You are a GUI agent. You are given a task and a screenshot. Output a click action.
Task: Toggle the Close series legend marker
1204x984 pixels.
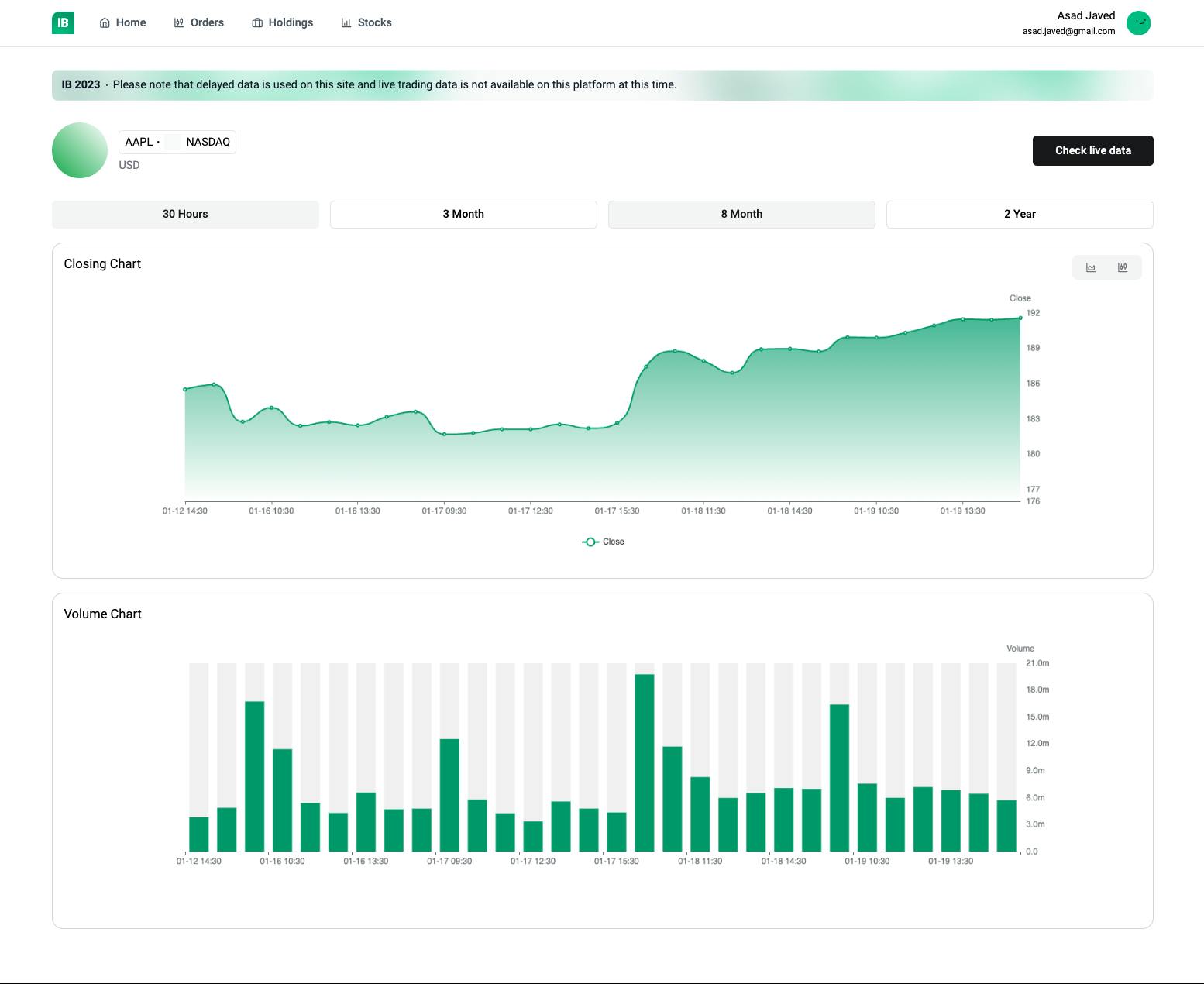point(590,542)
